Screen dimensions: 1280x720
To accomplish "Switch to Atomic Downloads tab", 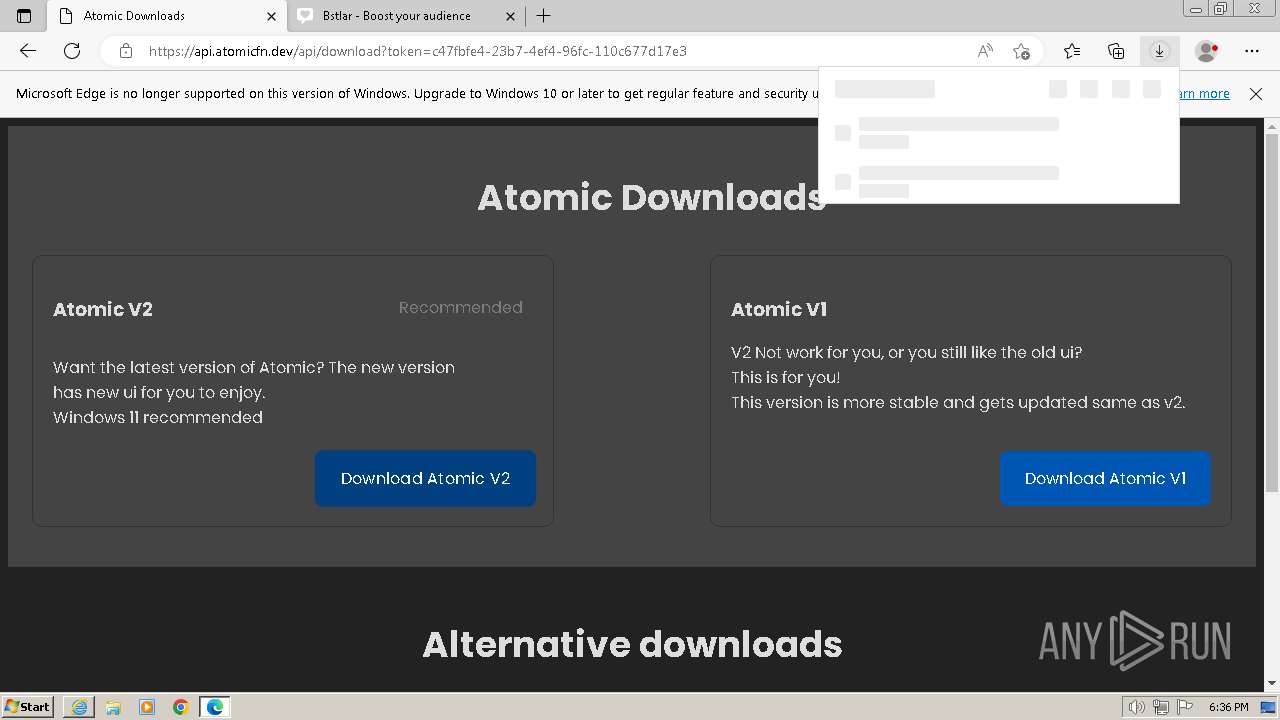I will [167, 16].
